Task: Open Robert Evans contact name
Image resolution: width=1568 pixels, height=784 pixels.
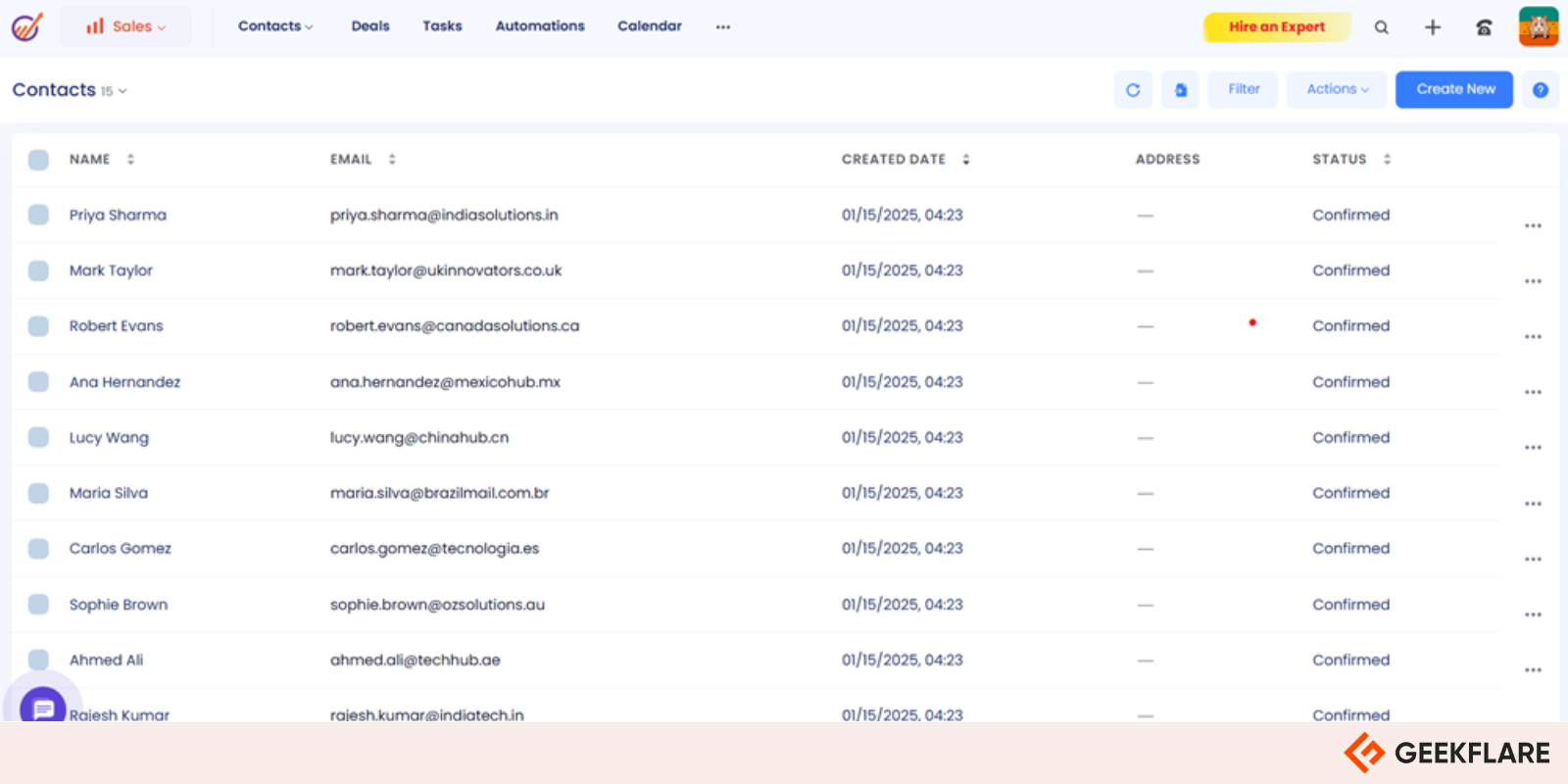Action: tap(116, 326)
